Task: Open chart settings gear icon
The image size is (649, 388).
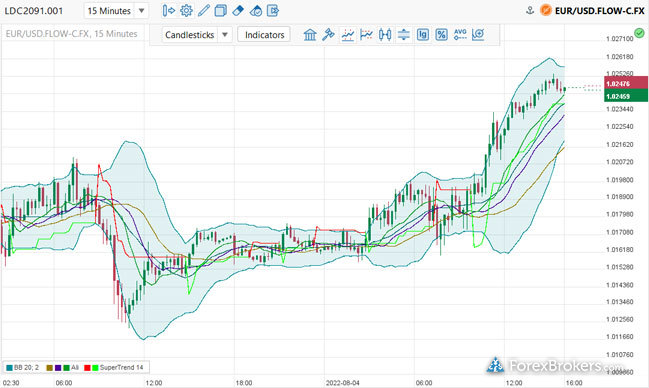Action: click(186, 10)
